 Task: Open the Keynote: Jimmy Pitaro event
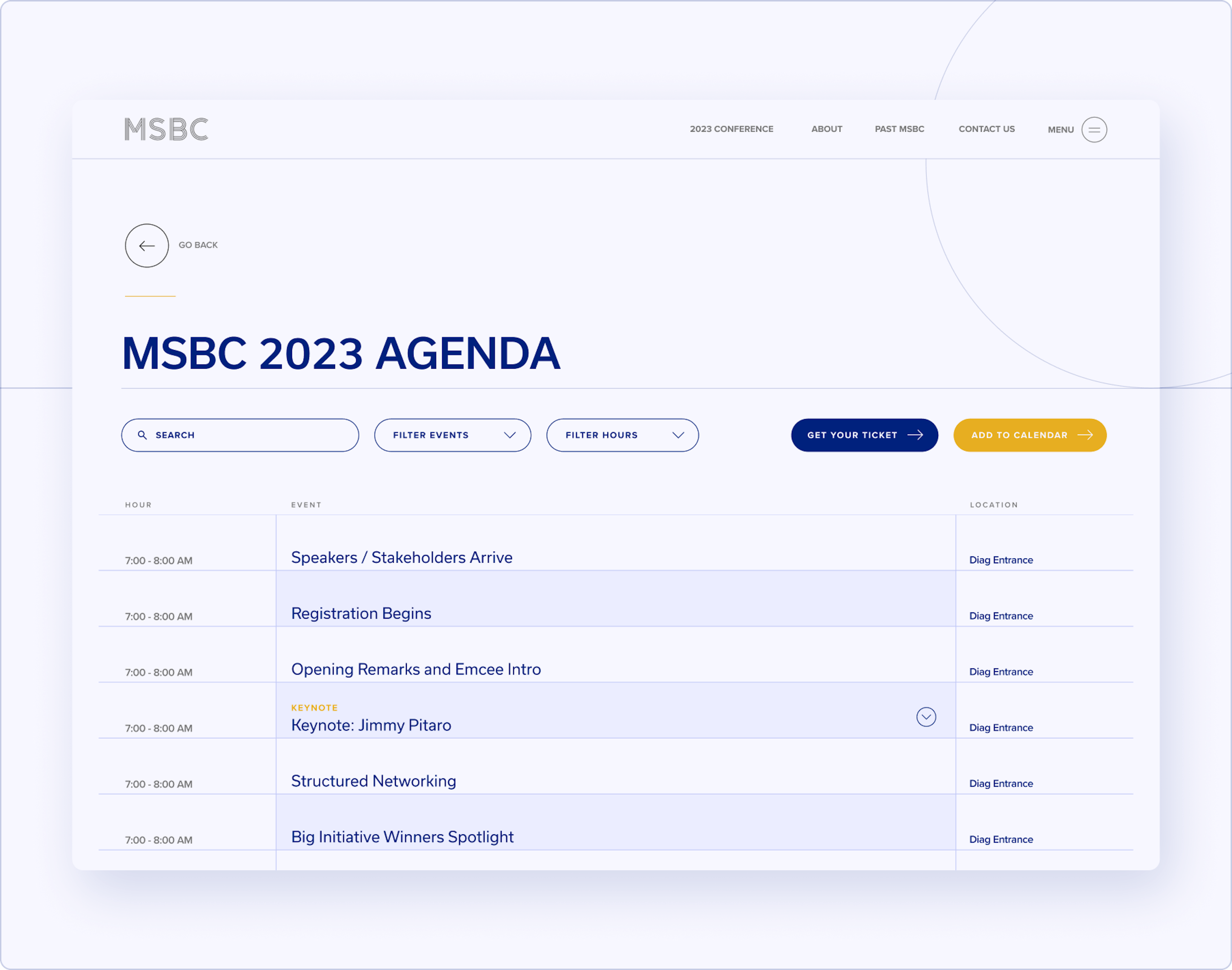(x=371, y=725)
